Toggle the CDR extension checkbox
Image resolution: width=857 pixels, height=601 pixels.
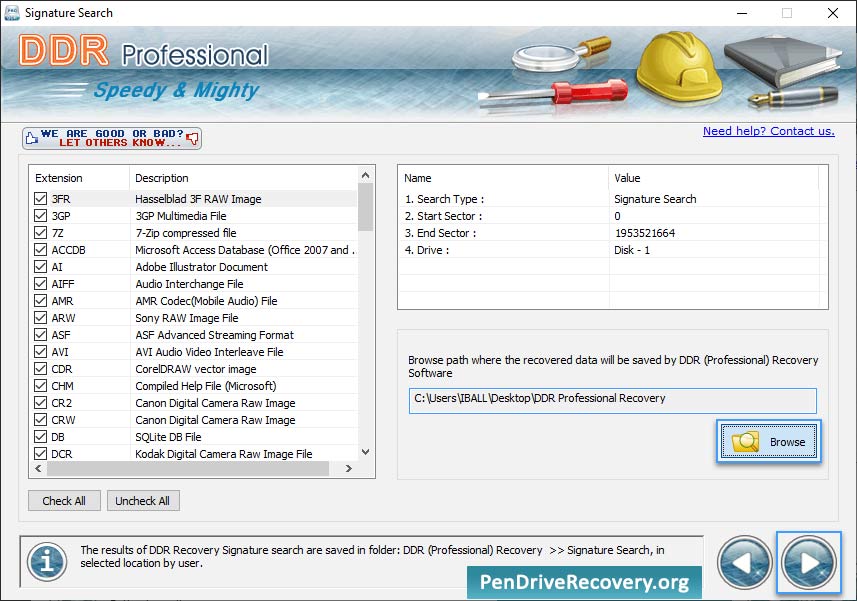click(40, 368)
